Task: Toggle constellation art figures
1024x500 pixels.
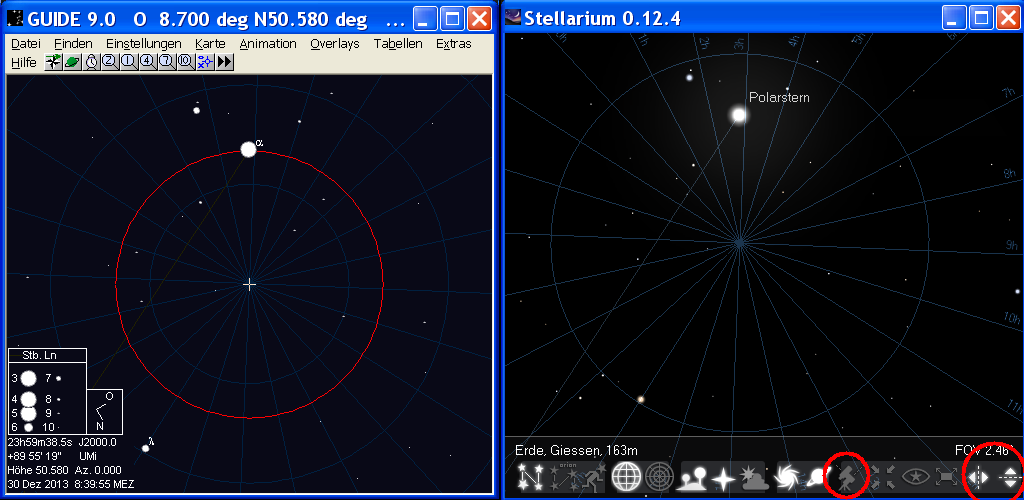Action: (594, 477)
